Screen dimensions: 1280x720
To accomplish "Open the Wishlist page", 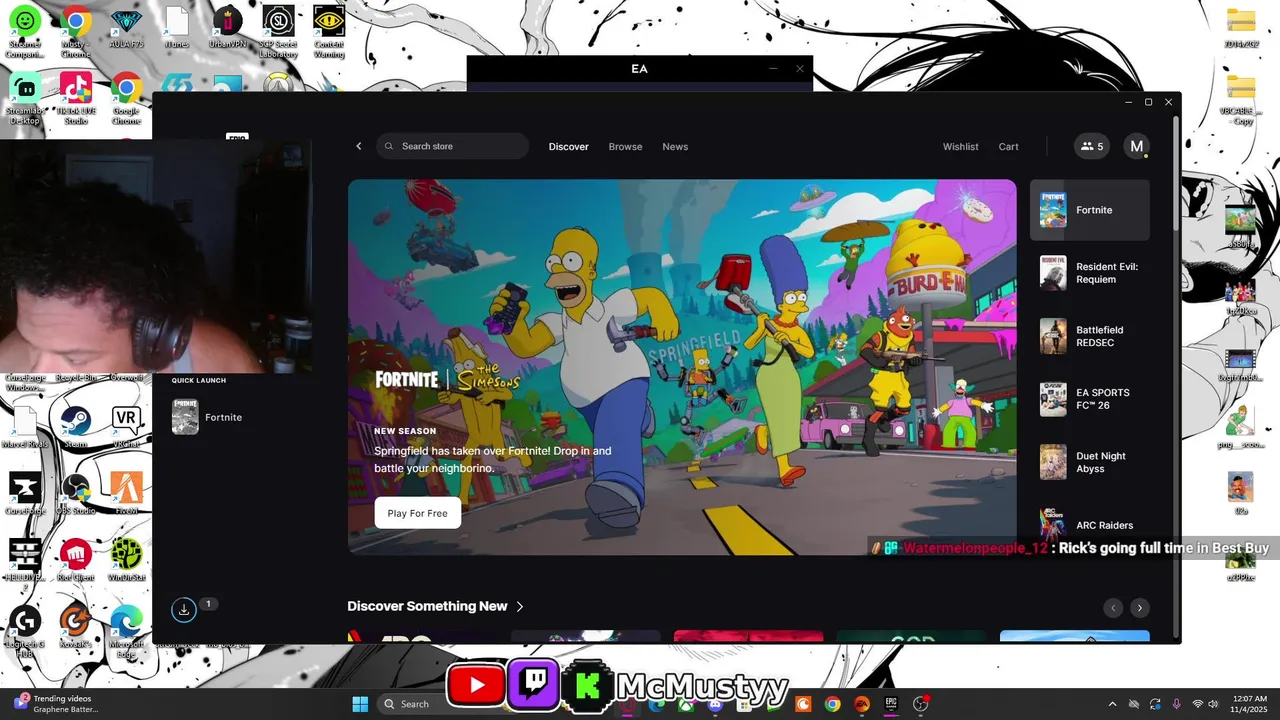I will 960,146.
